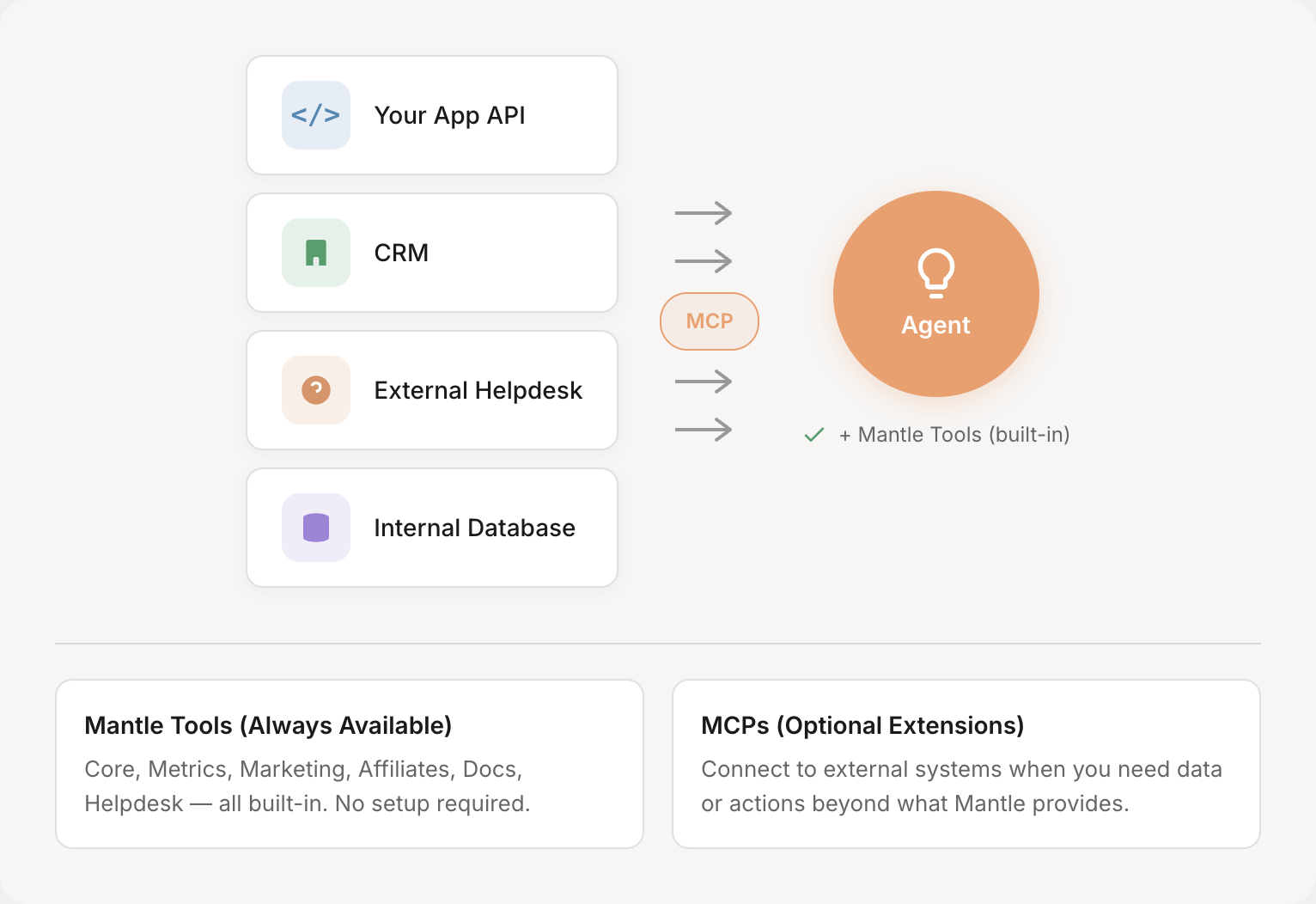The width and height of the screenshot is (1316, 904).
Task: Click the lightbulb icon in Agent circle
Action: pyautogui.click(x=935, y=272)
